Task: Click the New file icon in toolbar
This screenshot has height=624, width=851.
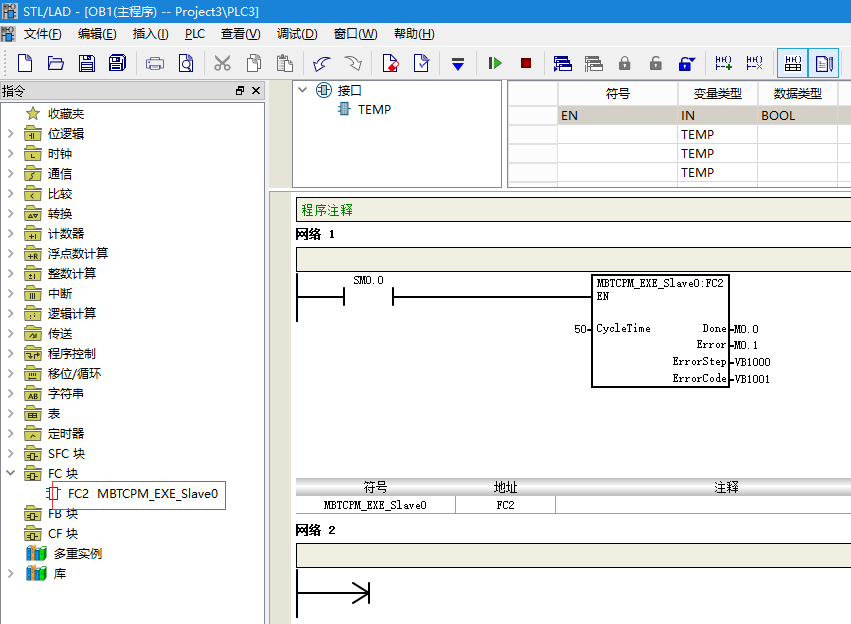Action: pos(25,63)
